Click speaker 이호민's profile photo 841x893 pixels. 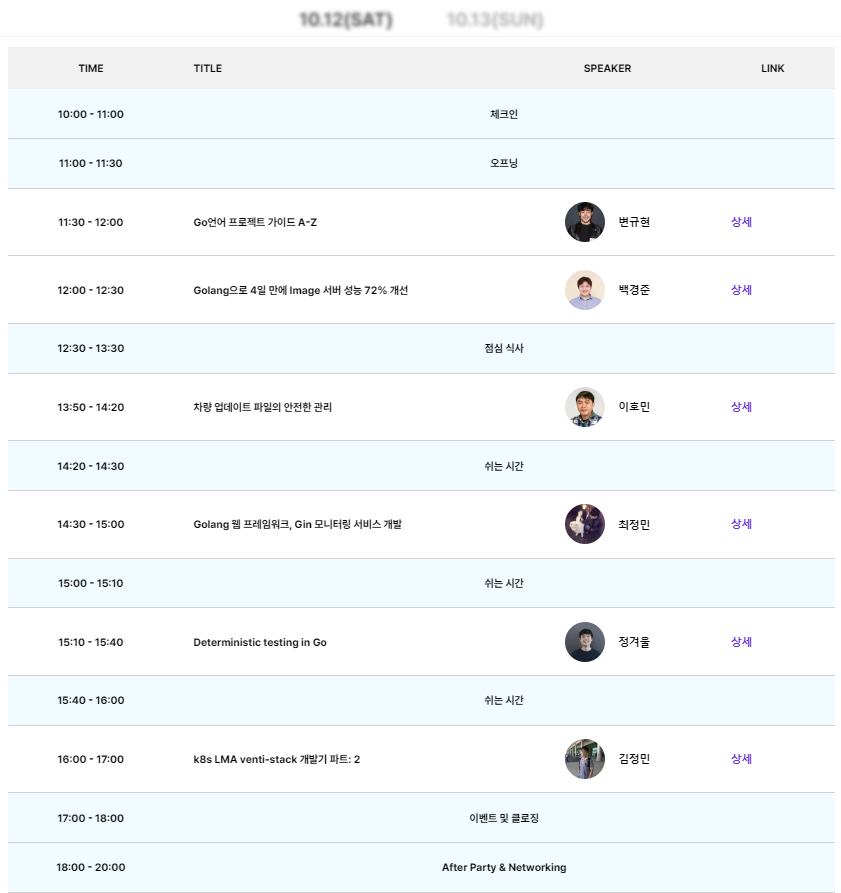[585, 407]
